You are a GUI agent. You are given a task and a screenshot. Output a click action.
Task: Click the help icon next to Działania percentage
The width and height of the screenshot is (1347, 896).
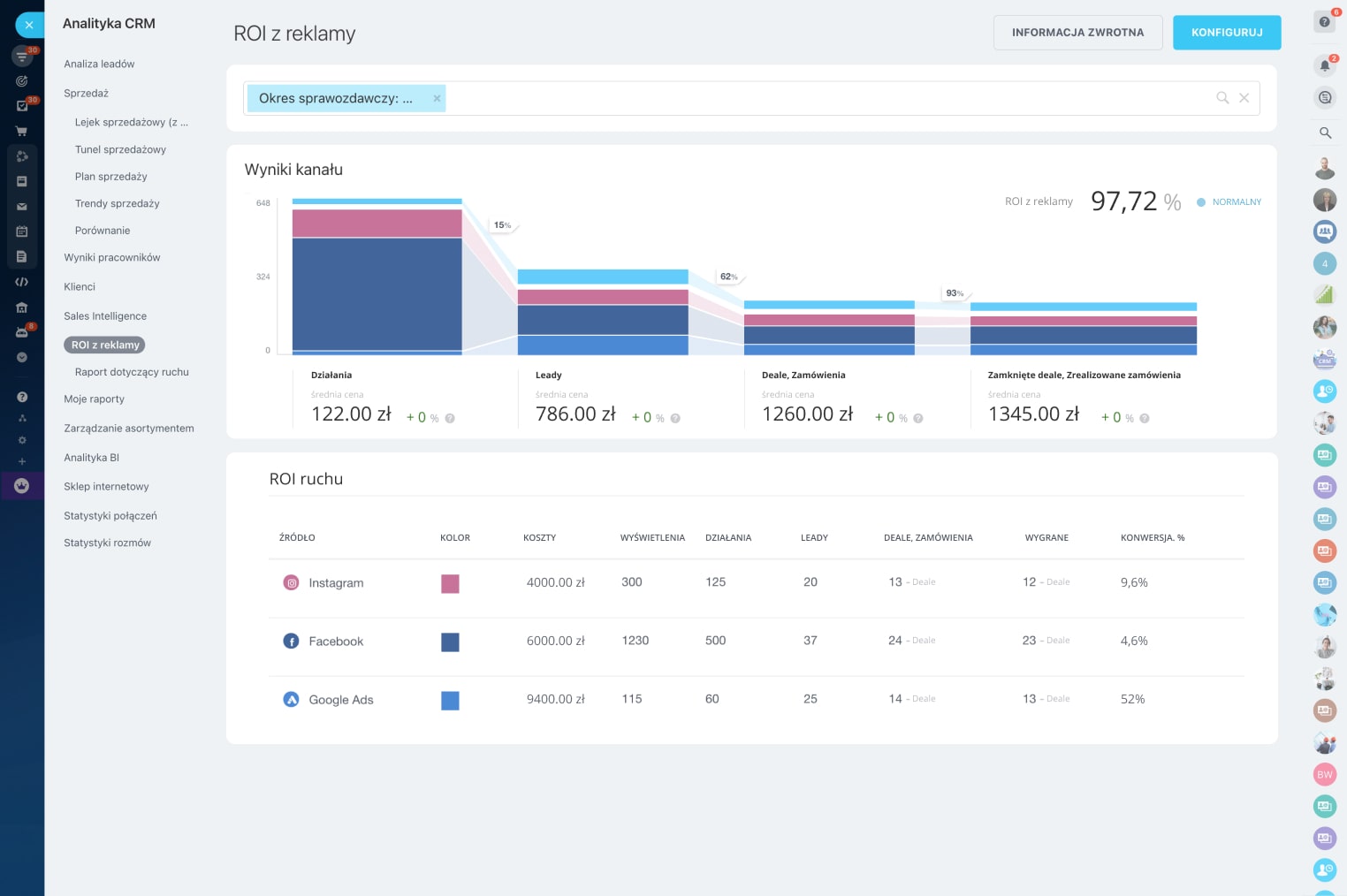pos(450,419)
